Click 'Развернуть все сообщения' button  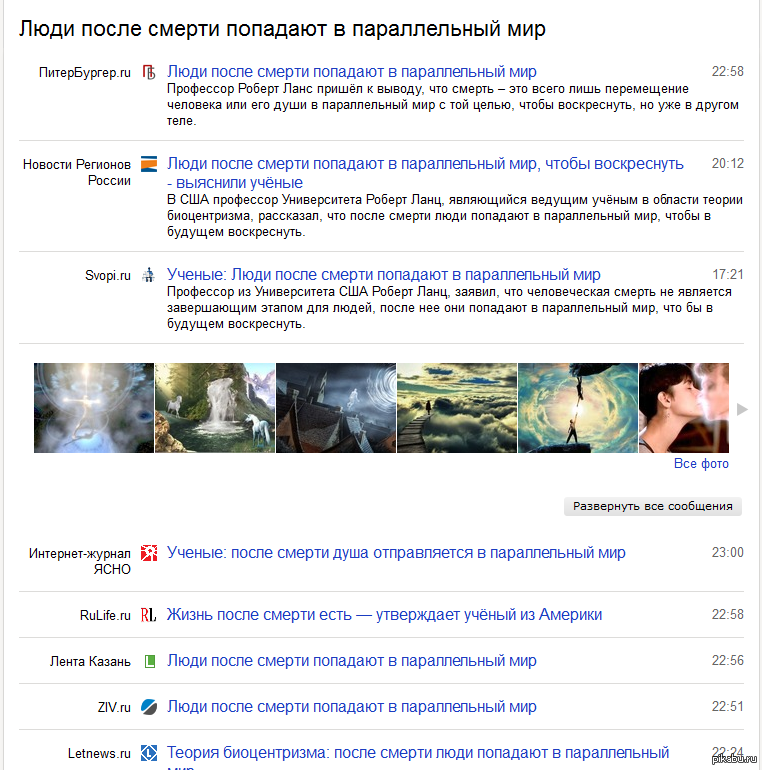[653, 506]
